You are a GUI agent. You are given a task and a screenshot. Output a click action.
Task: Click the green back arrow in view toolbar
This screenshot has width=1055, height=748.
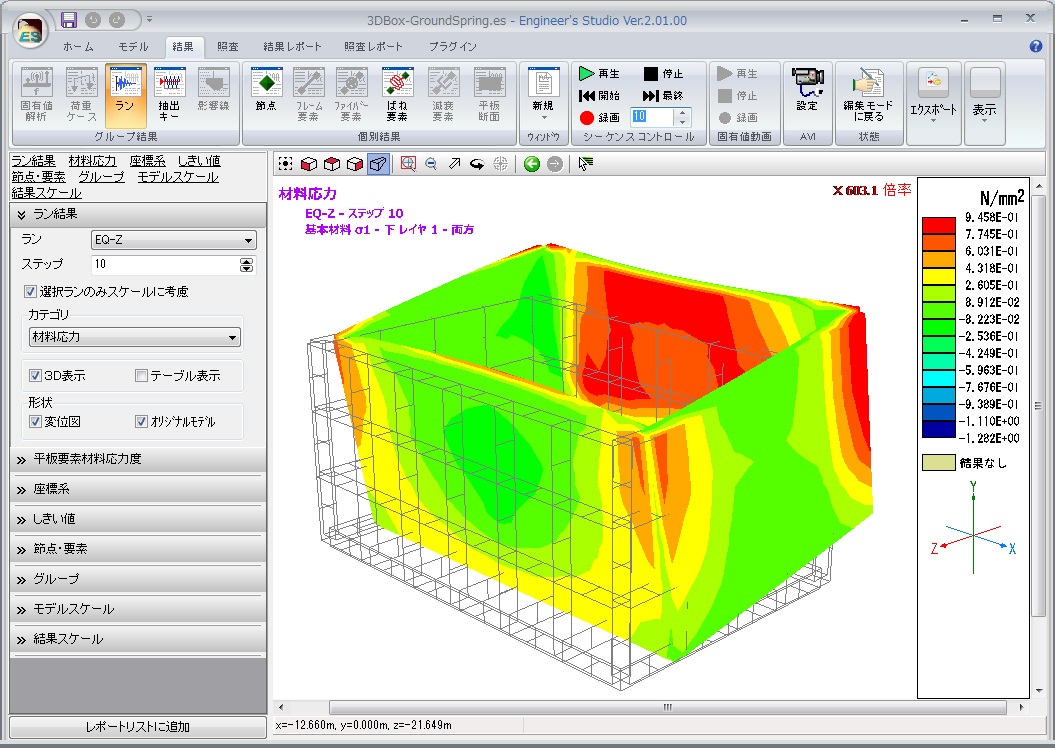tap(532, 164)
